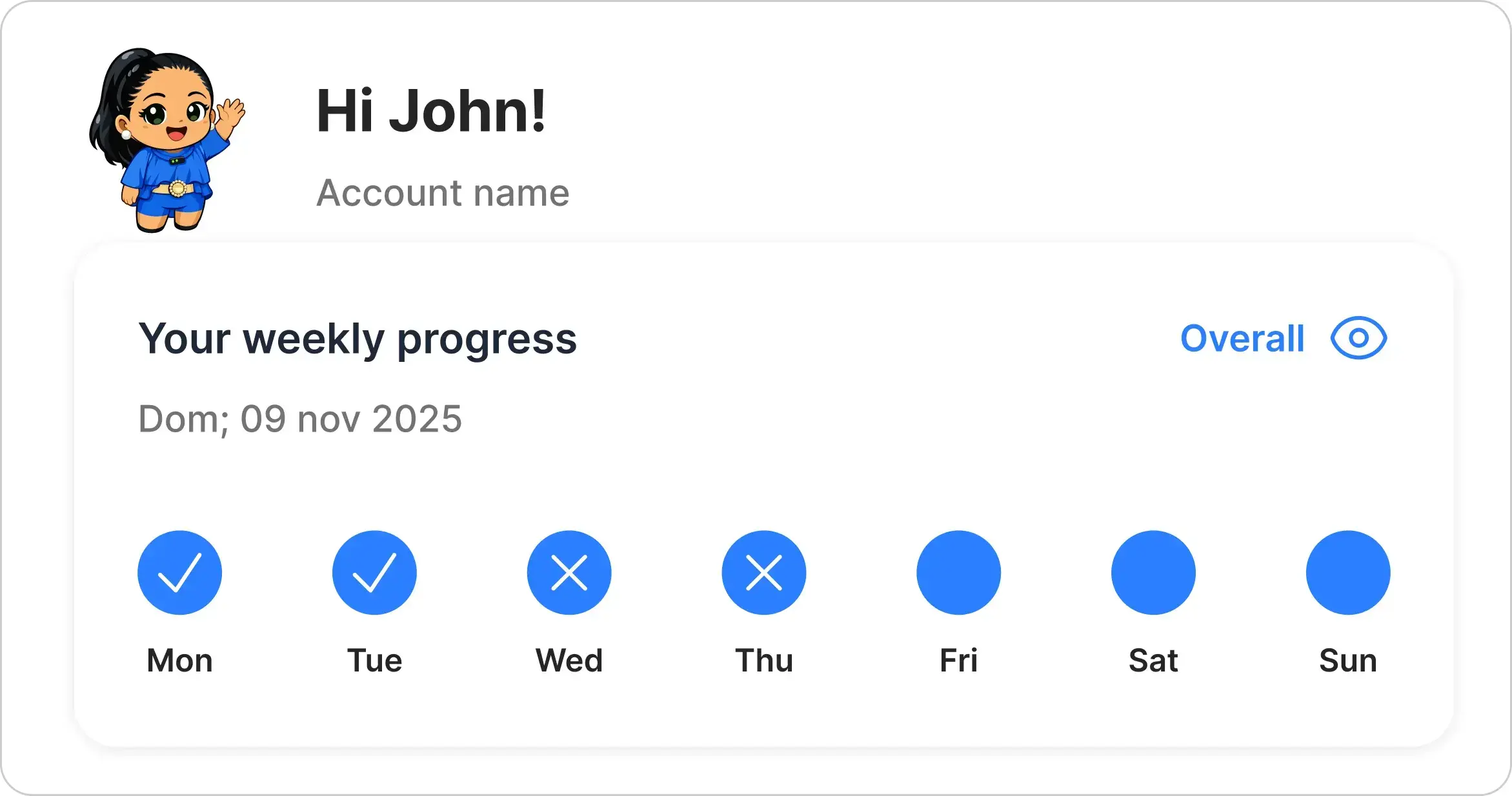1512x796 pixels.
Task: Toggle the eye visibility icon
Action: click(x=1358, y=338)
